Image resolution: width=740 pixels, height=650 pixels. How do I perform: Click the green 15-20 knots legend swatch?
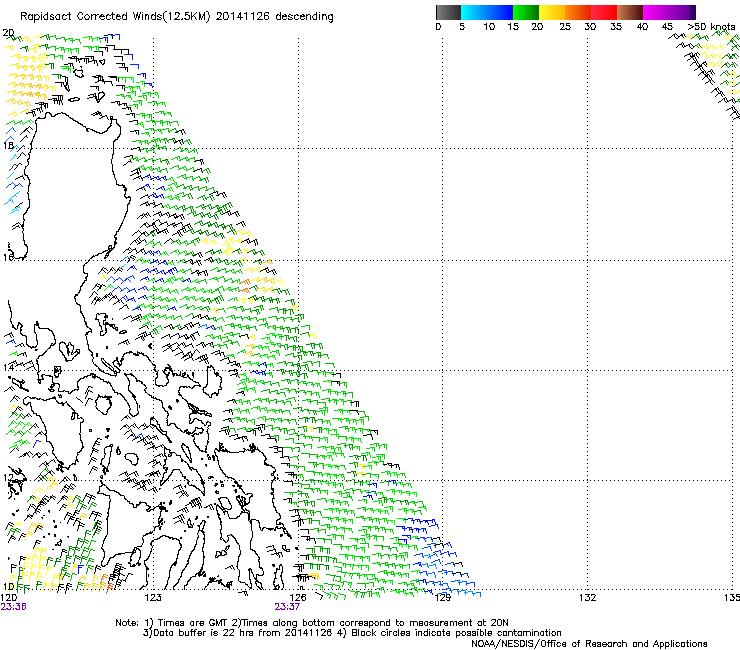[526, 12]
